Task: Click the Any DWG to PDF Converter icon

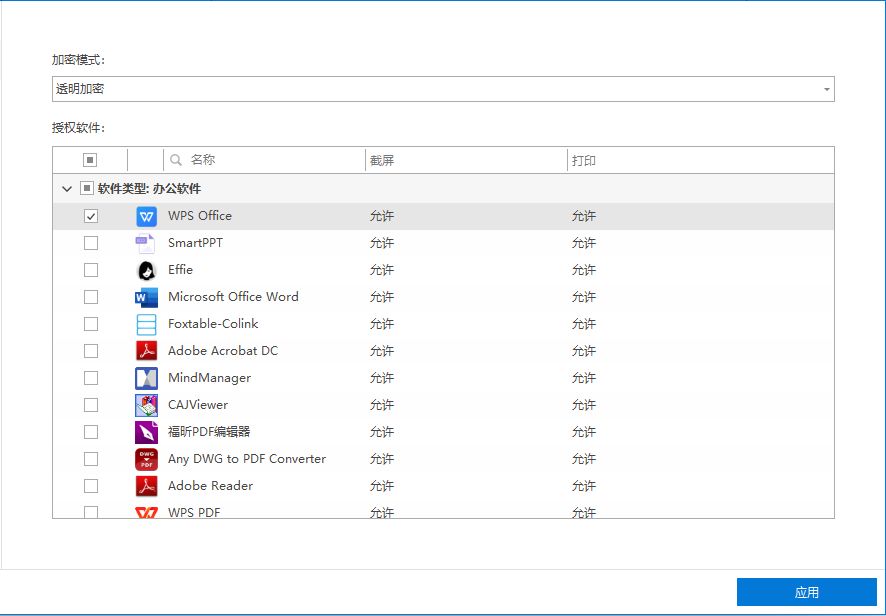Action: point(146,459)
